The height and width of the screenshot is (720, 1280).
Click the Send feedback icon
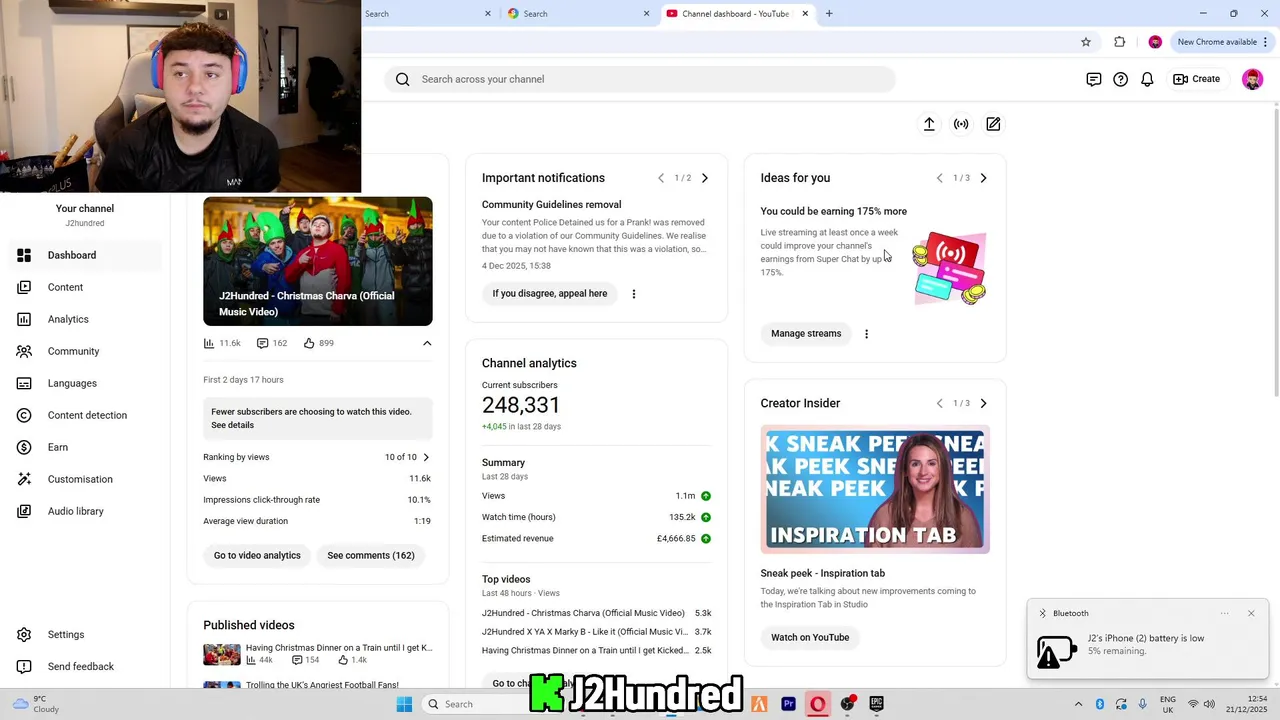pyautogui.click(x=25, y=666)
